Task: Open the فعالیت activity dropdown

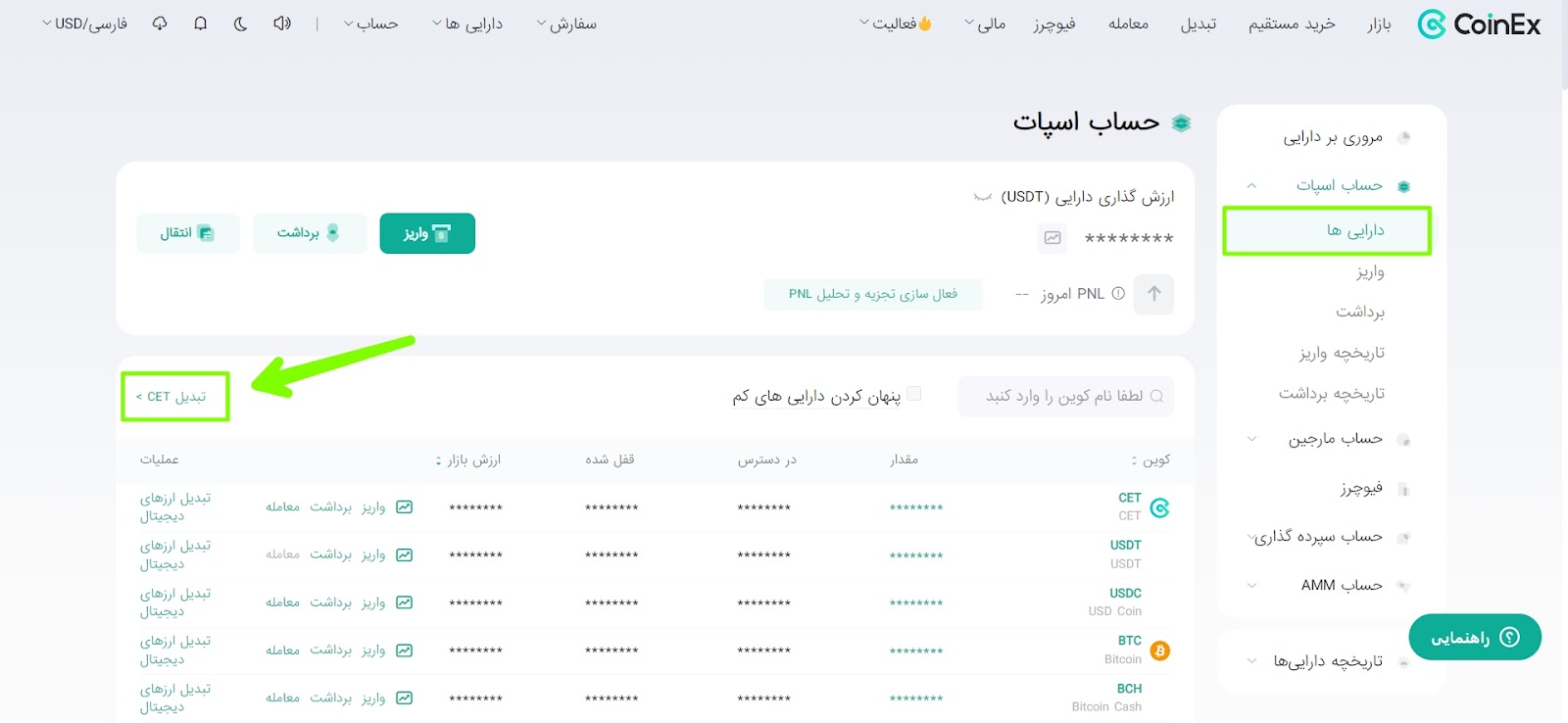Action: click(896, 24)
